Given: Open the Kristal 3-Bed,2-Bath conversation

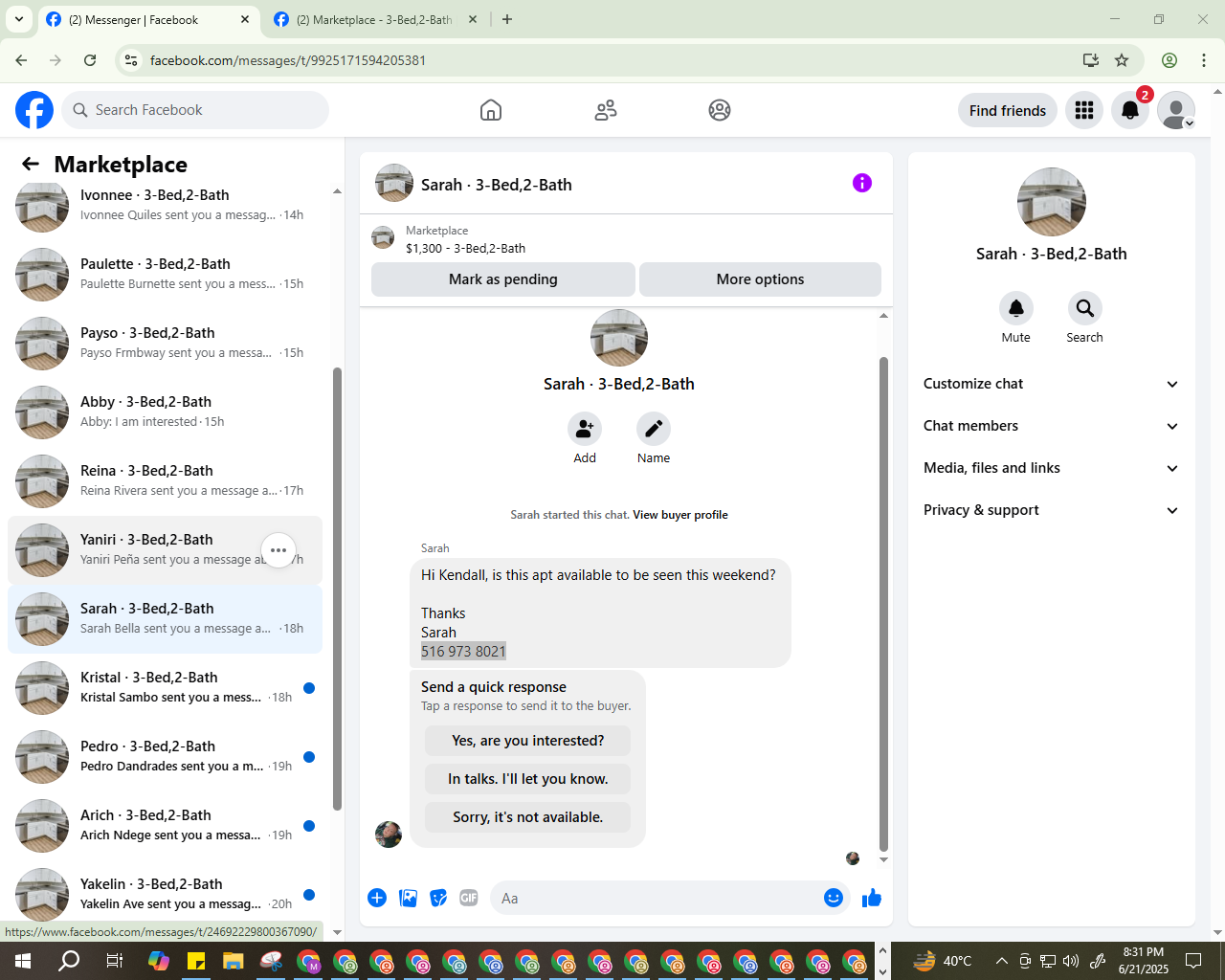Looking at the screenshot, I should (165, 687).
